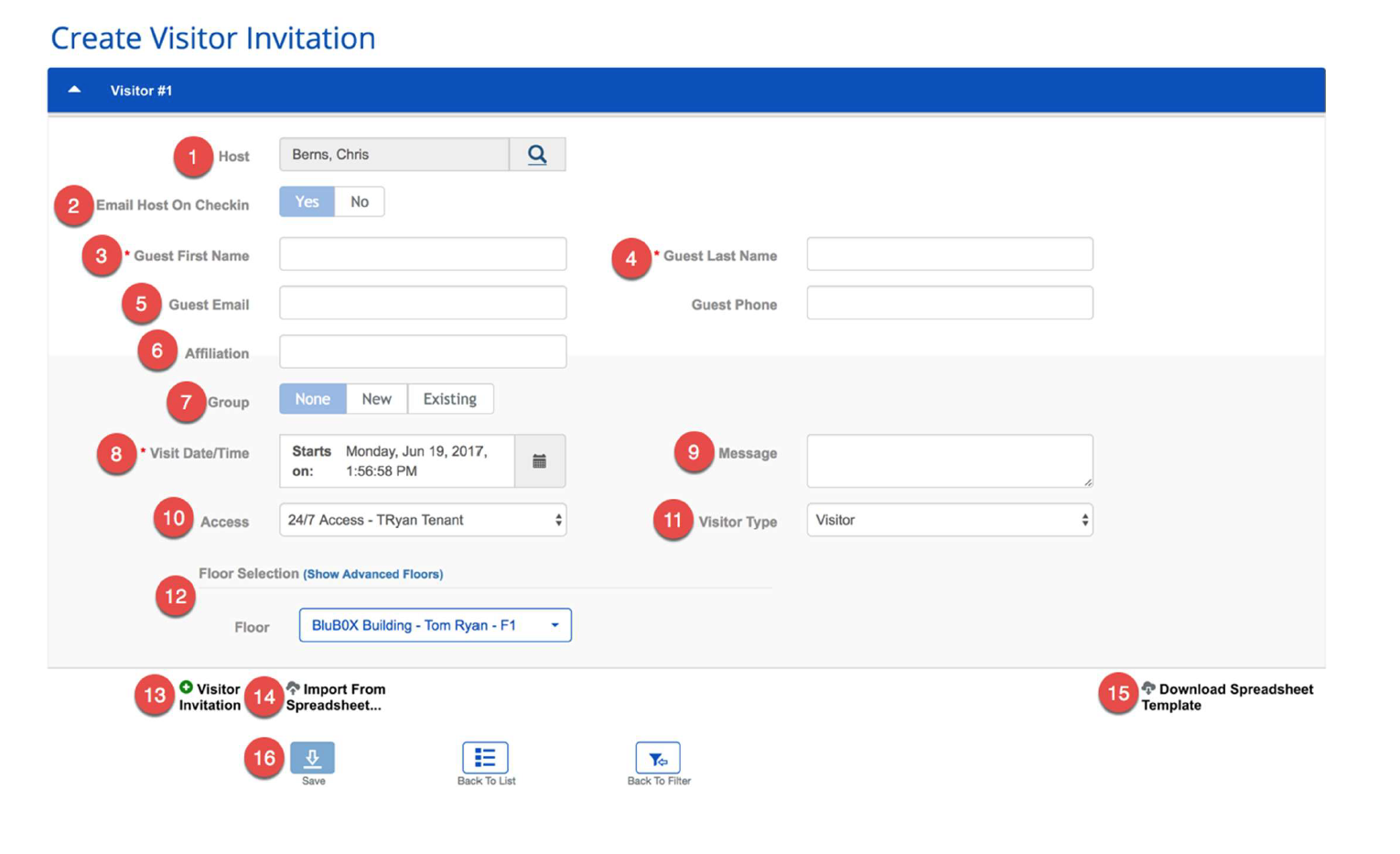Set Email Host On Checkin to Yes

[307, 202]
